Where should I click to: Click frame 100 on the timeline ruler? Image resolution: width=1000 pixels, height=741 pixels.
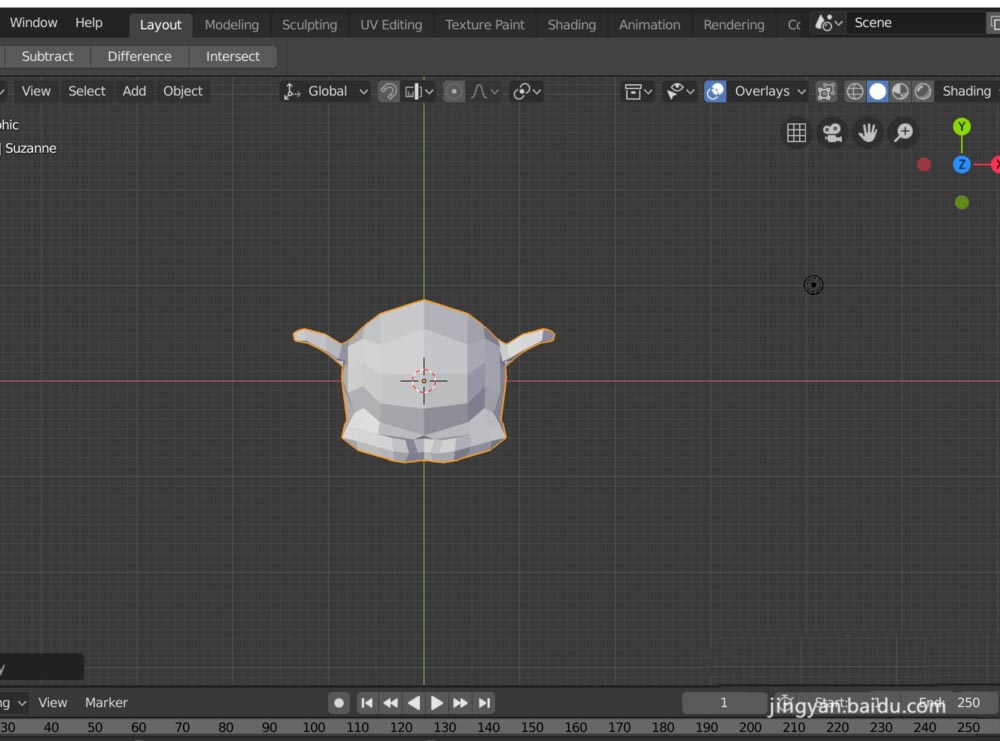(x=314, y=728)
